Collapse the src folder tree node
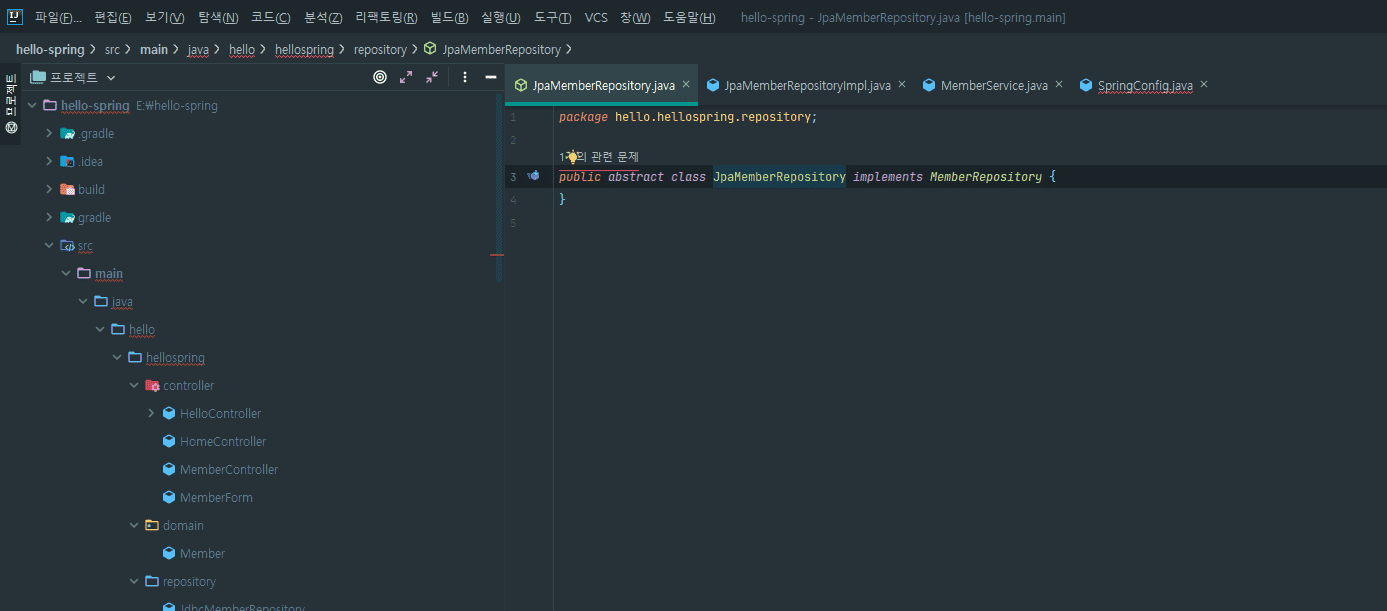 click(49, 245)
